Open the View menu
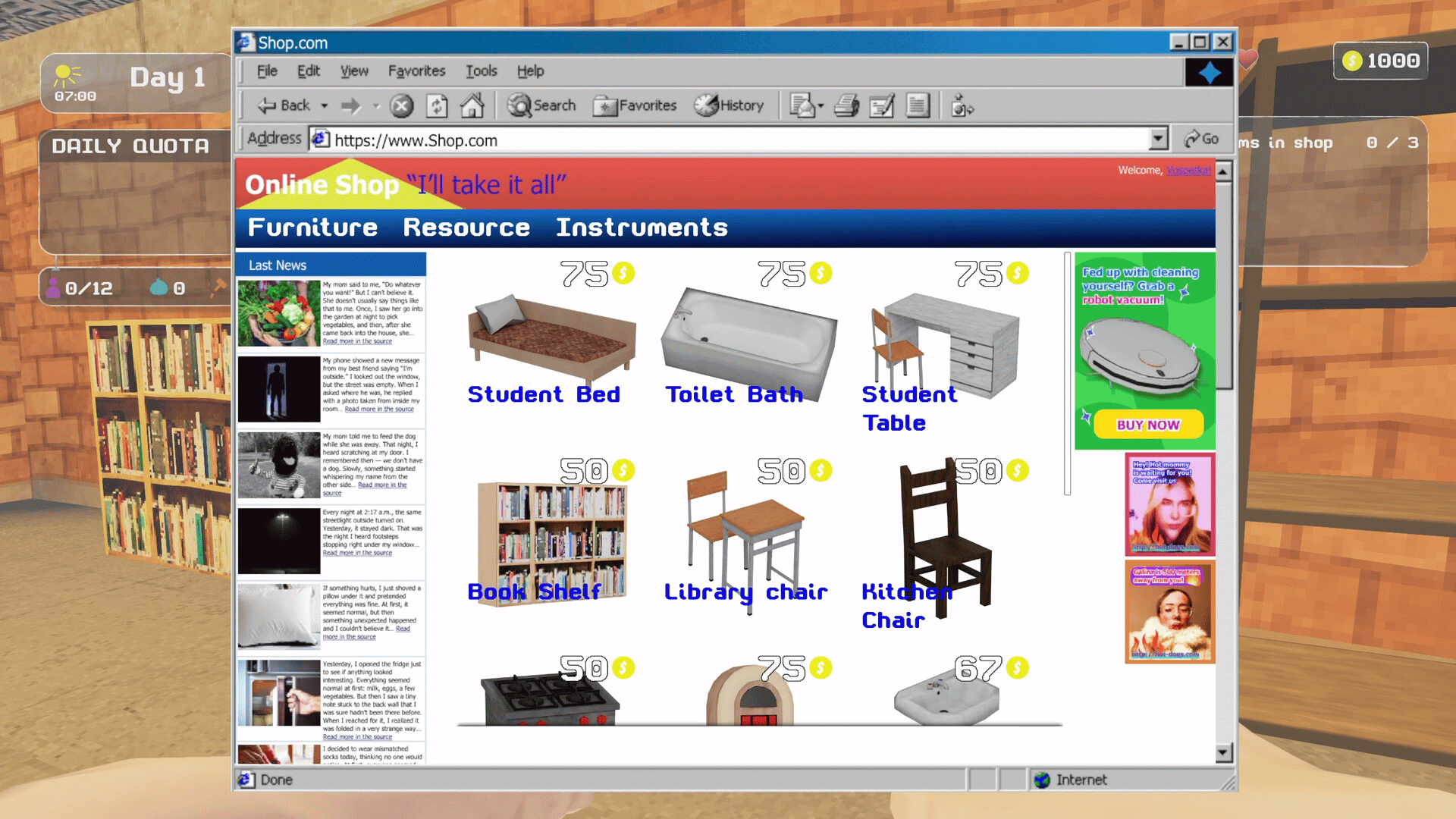The height and width of the screenshot is (819, 1456). 353,71
